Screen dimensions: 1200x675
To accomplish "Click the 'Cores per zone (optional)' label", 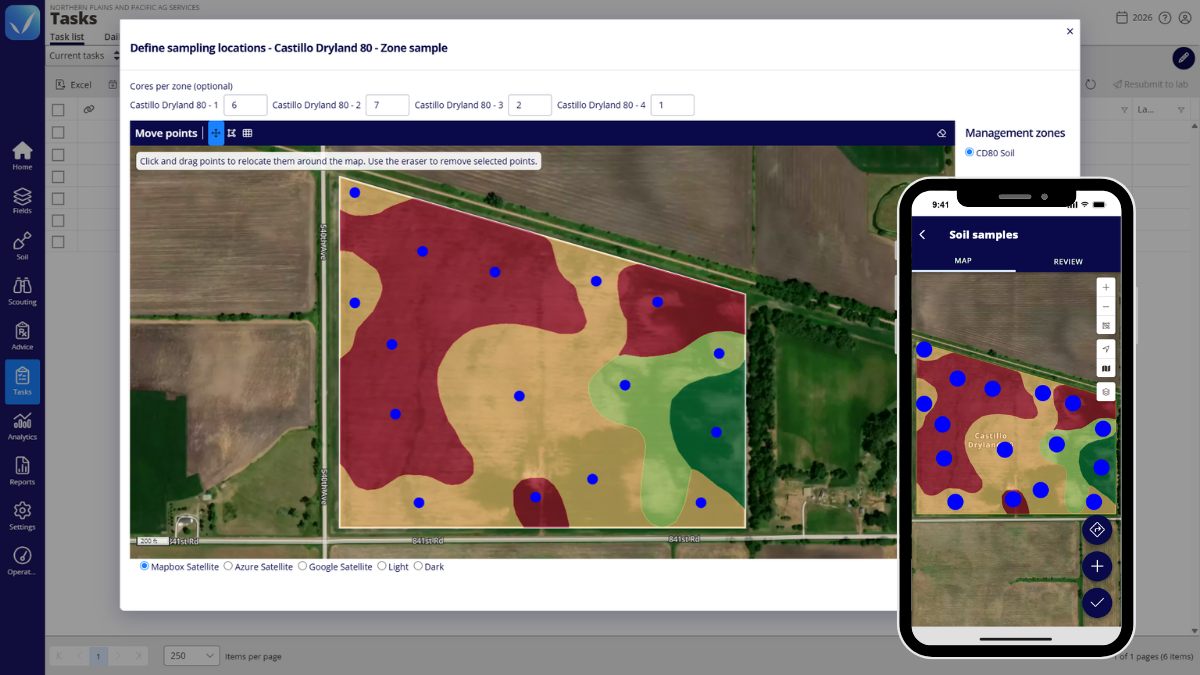I will tap(181, 86).
